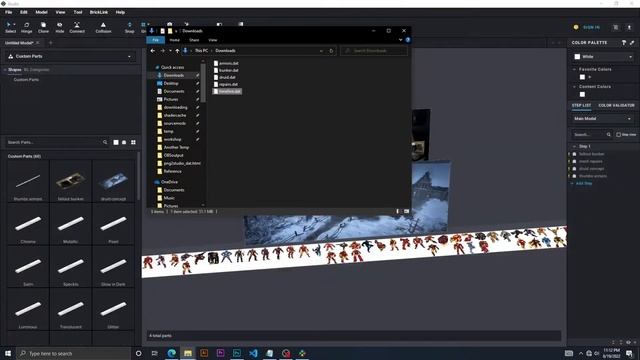
Task: Click Add Step in step list
Action: 584,183
